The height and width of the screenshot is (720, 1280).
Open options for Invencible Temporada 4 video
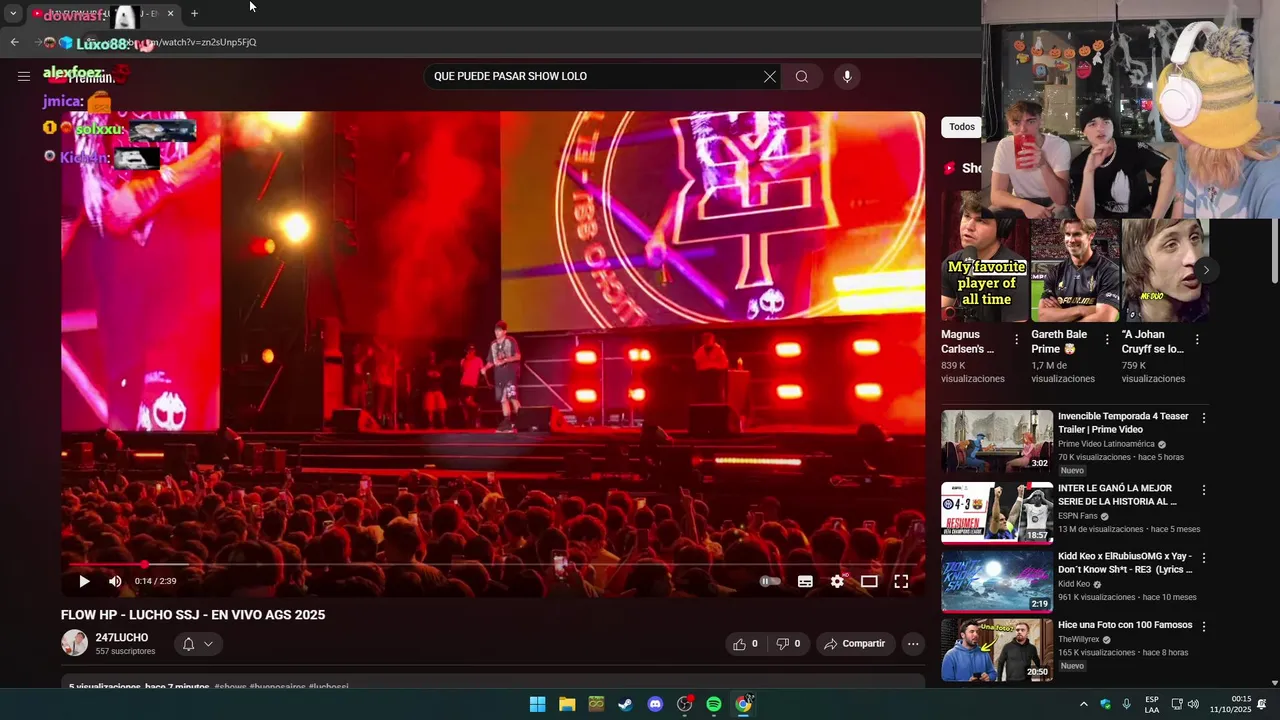point(1204,418)
